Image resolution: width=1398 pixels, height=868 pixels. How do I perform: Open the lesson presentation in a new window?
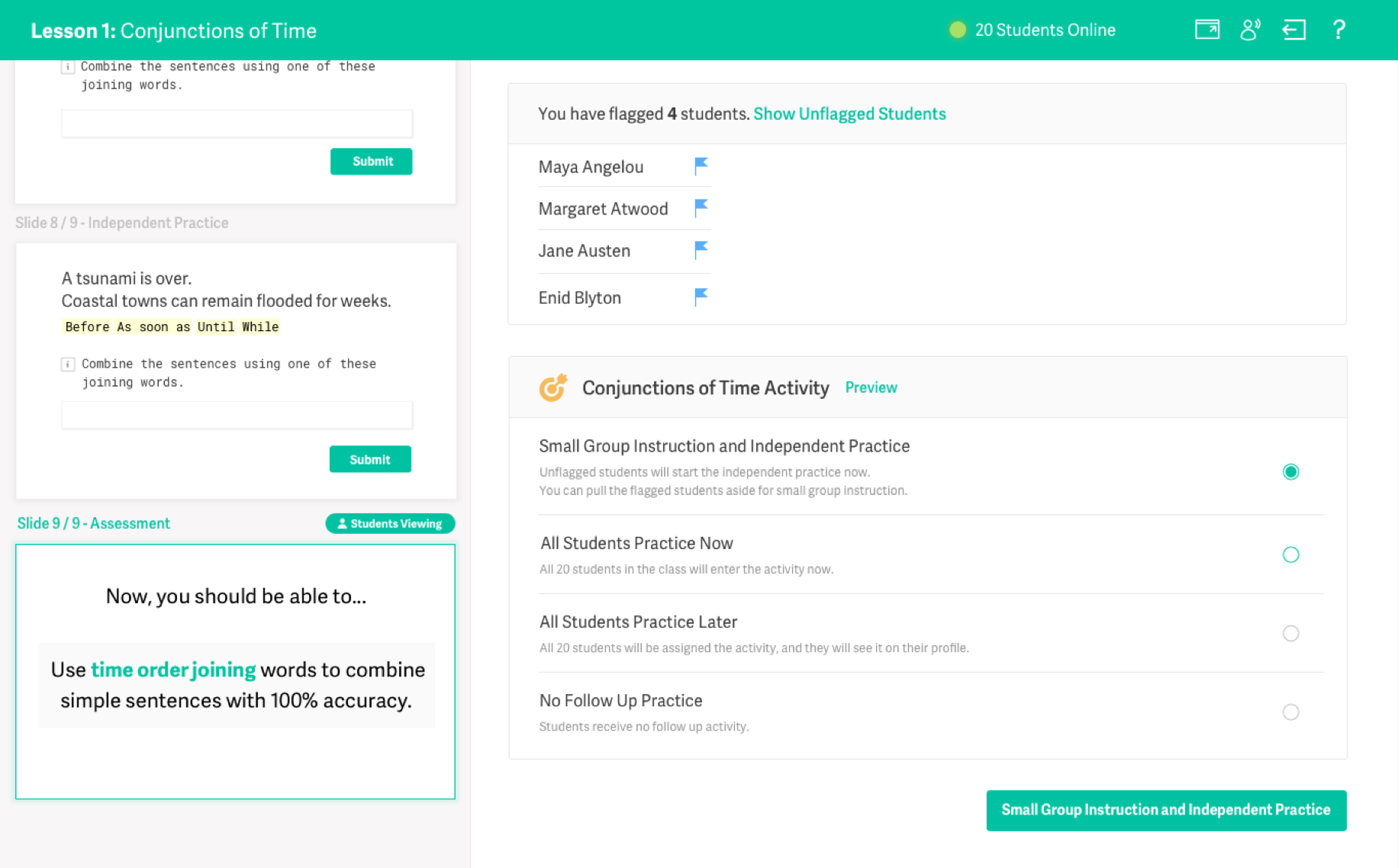1207,30
